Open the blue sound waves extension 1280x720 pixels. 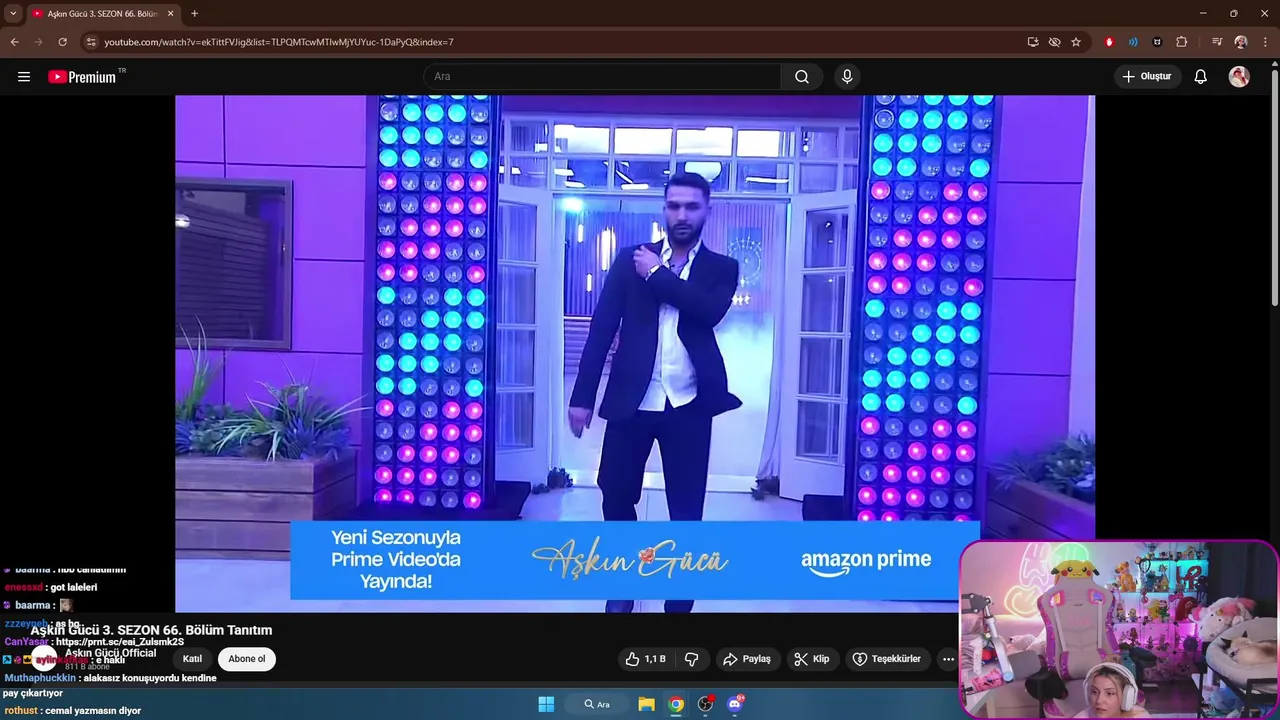click(1133, 42)
